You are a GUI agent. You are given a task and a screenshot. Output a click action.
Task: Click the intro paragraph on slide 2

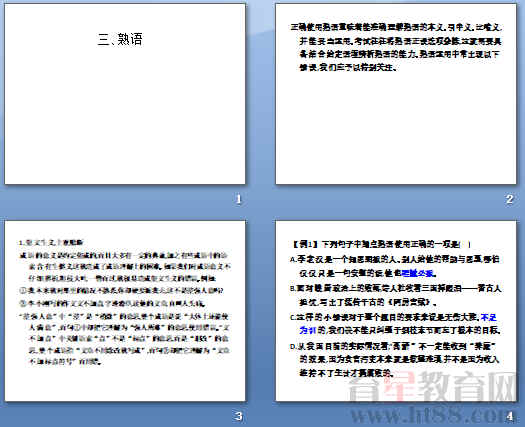(396, 47)
